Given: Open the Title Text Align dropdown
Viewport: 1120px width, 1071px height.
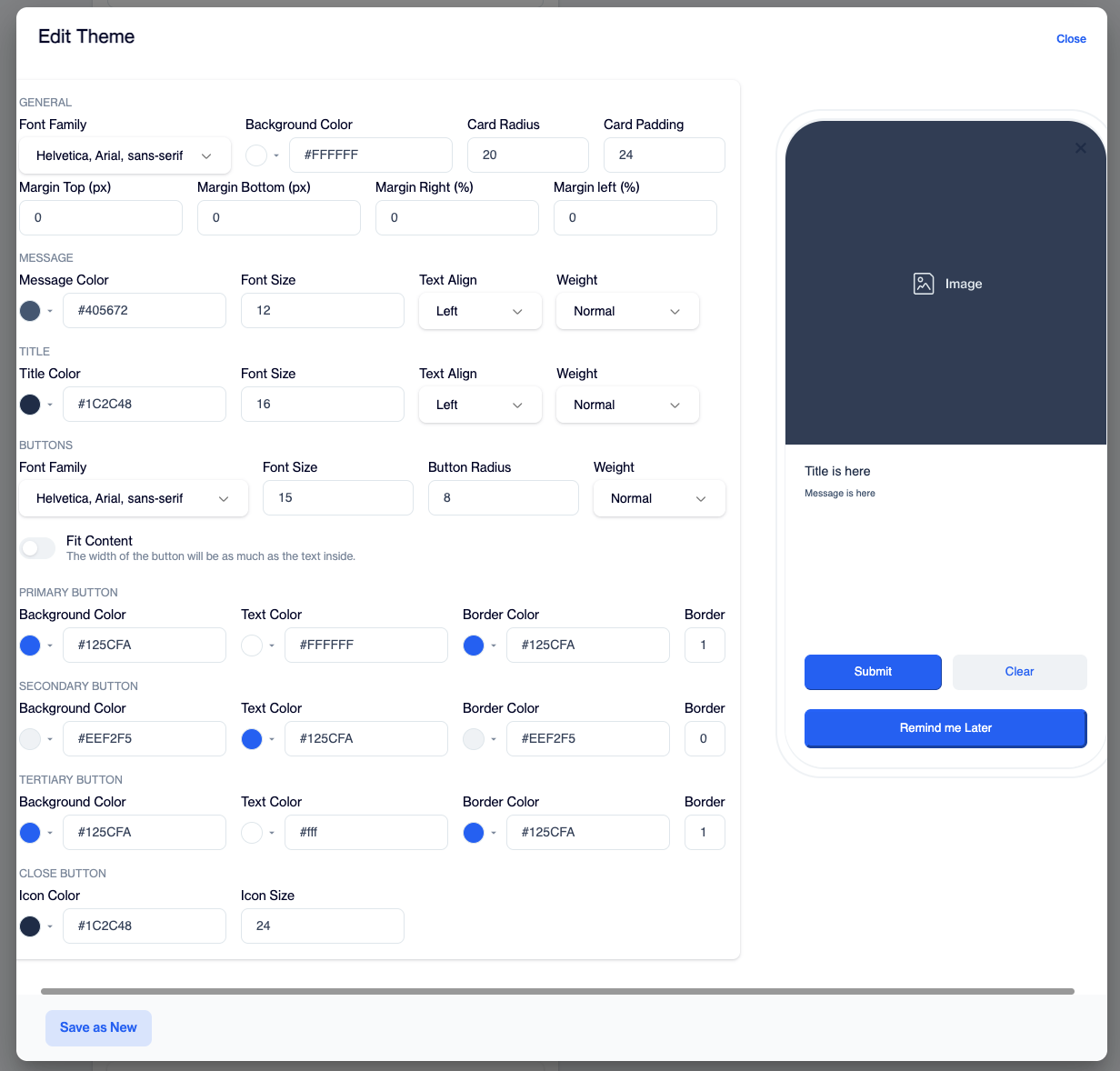Looking at the screenshot, I should [x=480, y=405].
